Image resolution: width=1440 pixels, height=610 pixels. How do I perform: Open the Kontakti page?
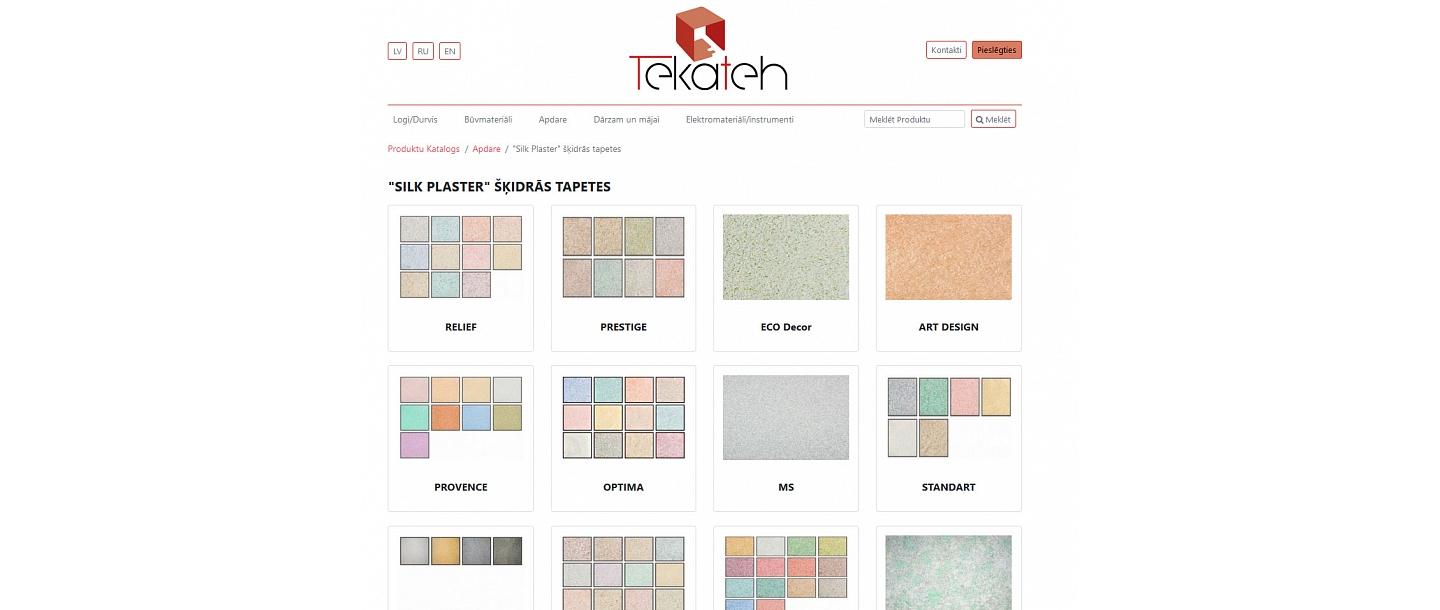pyautogui.click(x=945, y=49)
